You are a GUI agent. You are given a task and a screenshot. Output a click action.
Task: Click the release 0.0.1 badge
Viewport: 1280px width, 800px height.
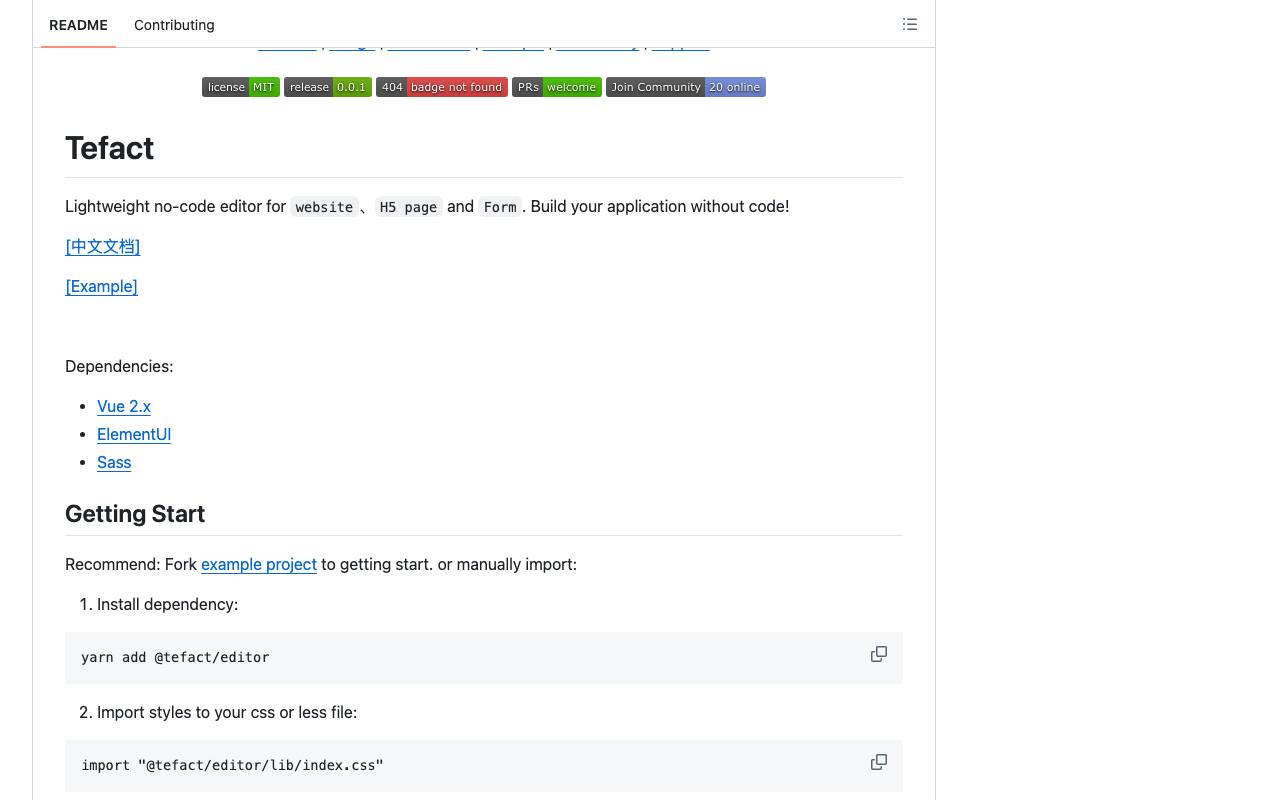coord(328,87)
